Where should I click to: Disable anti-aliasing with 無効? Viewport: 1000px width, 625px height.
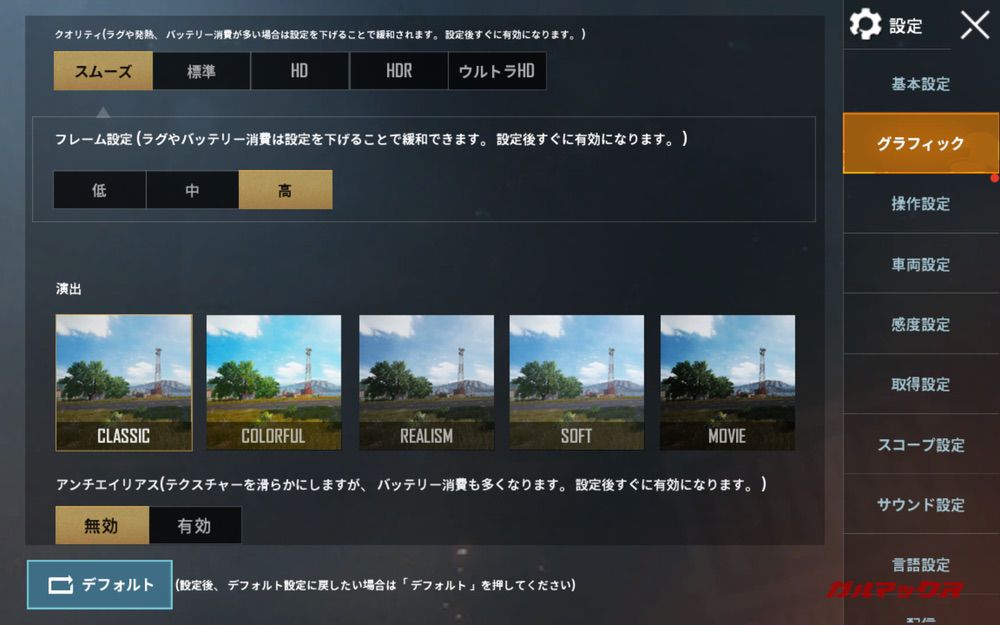[x=102, y=526]
